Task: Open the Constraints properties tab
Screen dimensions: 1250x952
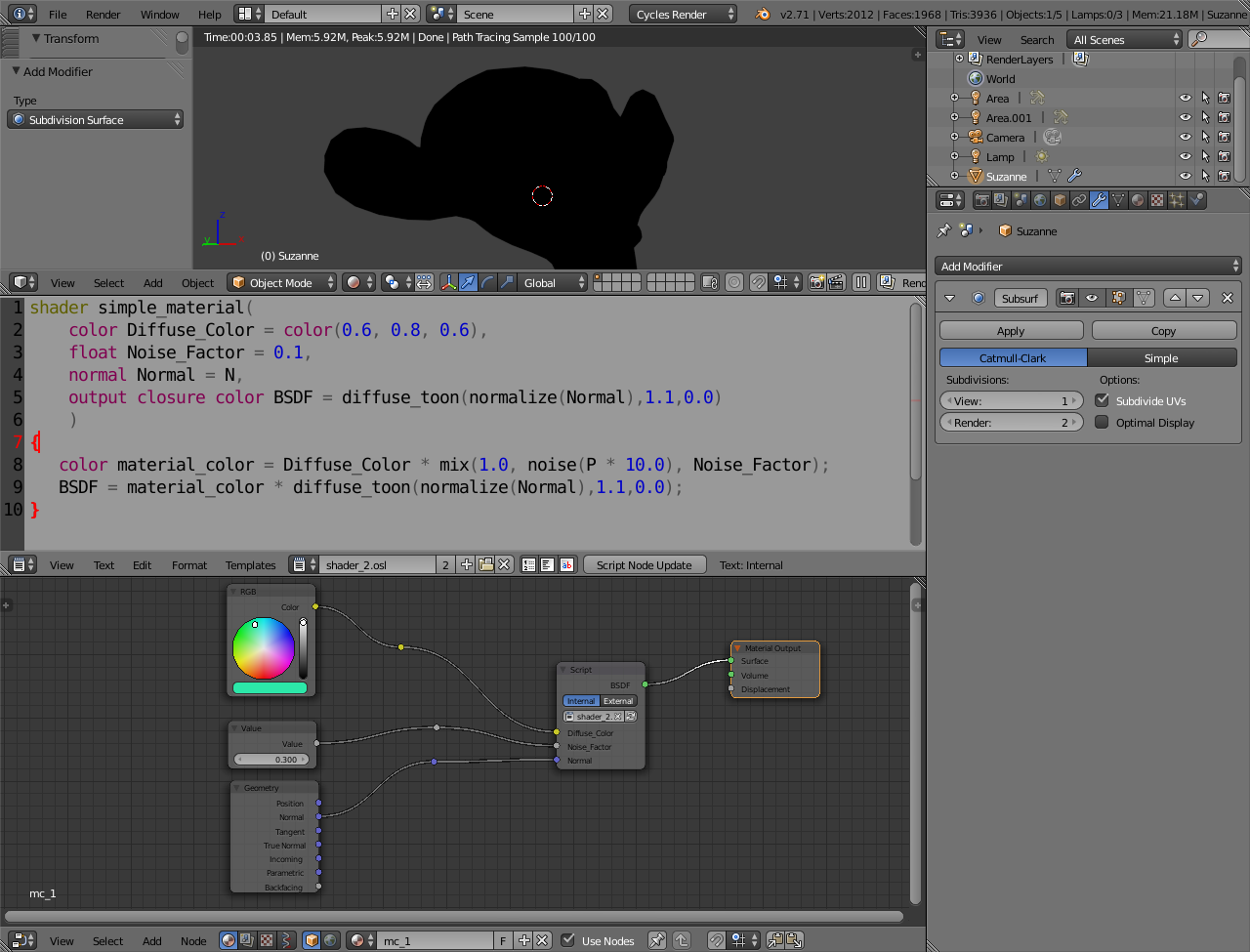Action: tap(1080, 200)
